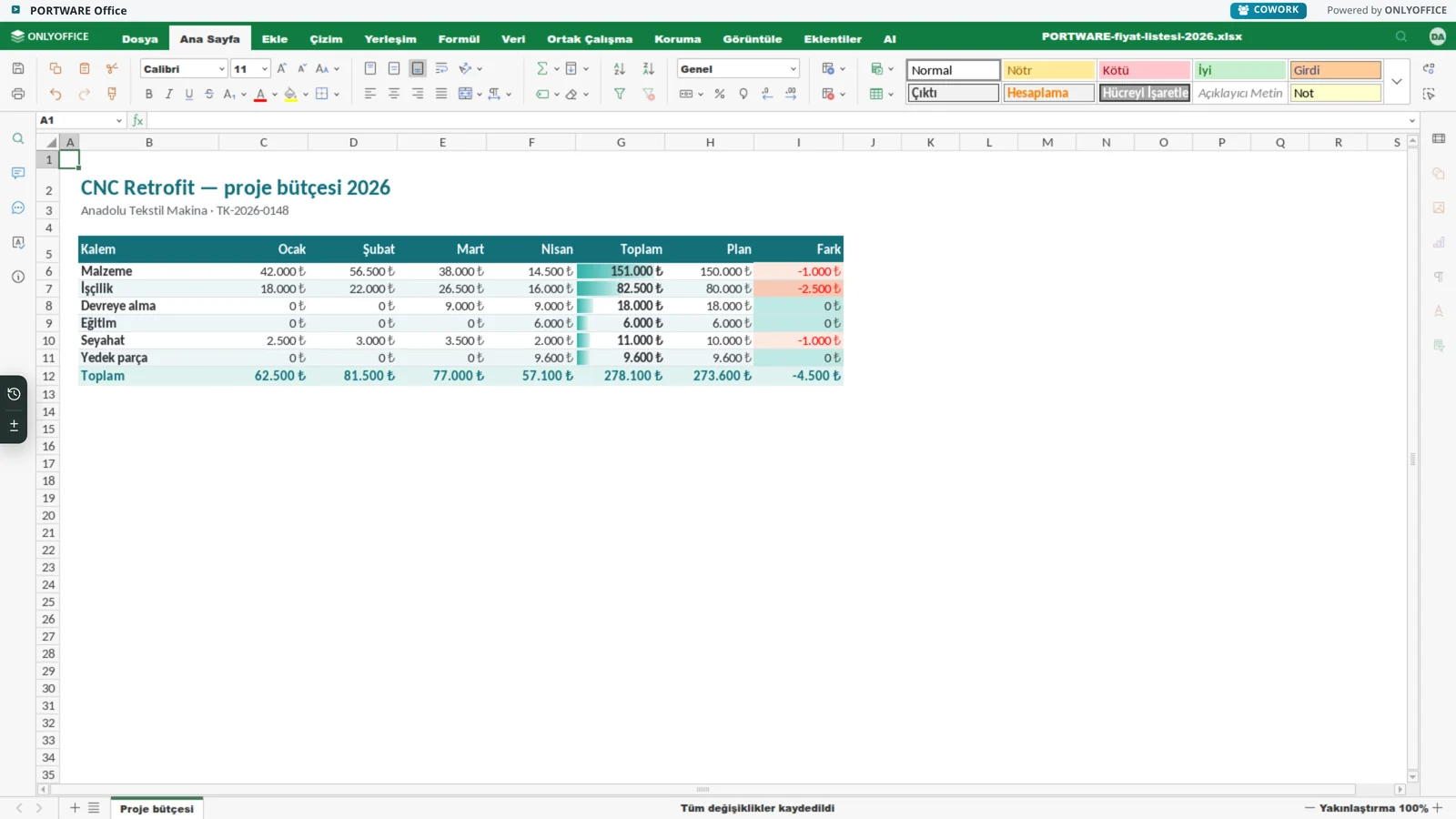Image resolution: width=1456 pixels, height=819 pixels.
Task: Open chat panel in left sidebar
Action: 18,207
